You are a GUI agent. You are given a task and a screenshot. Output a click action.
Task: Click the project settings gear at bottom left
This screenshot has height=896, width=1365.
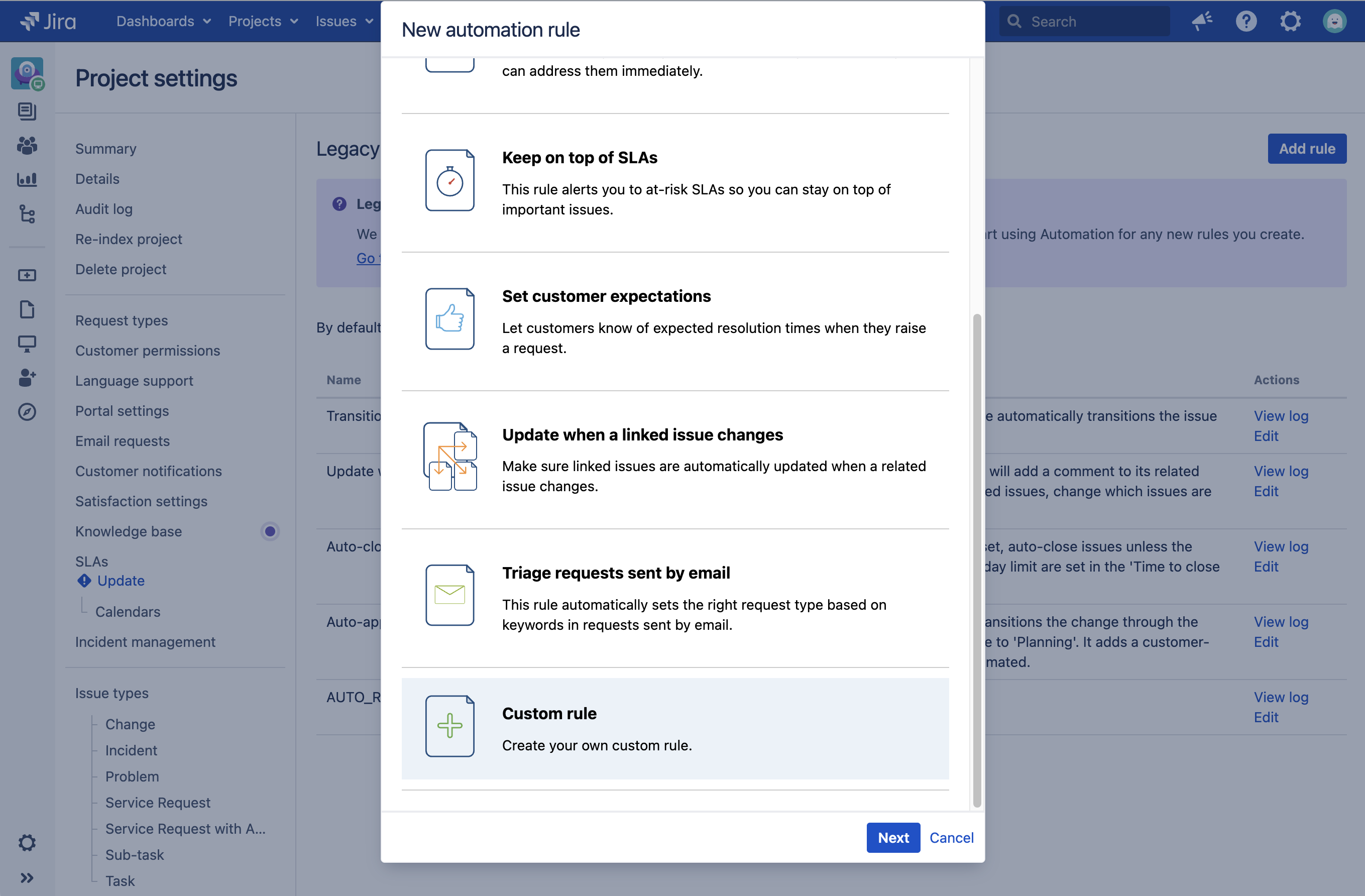coord(27,842)
